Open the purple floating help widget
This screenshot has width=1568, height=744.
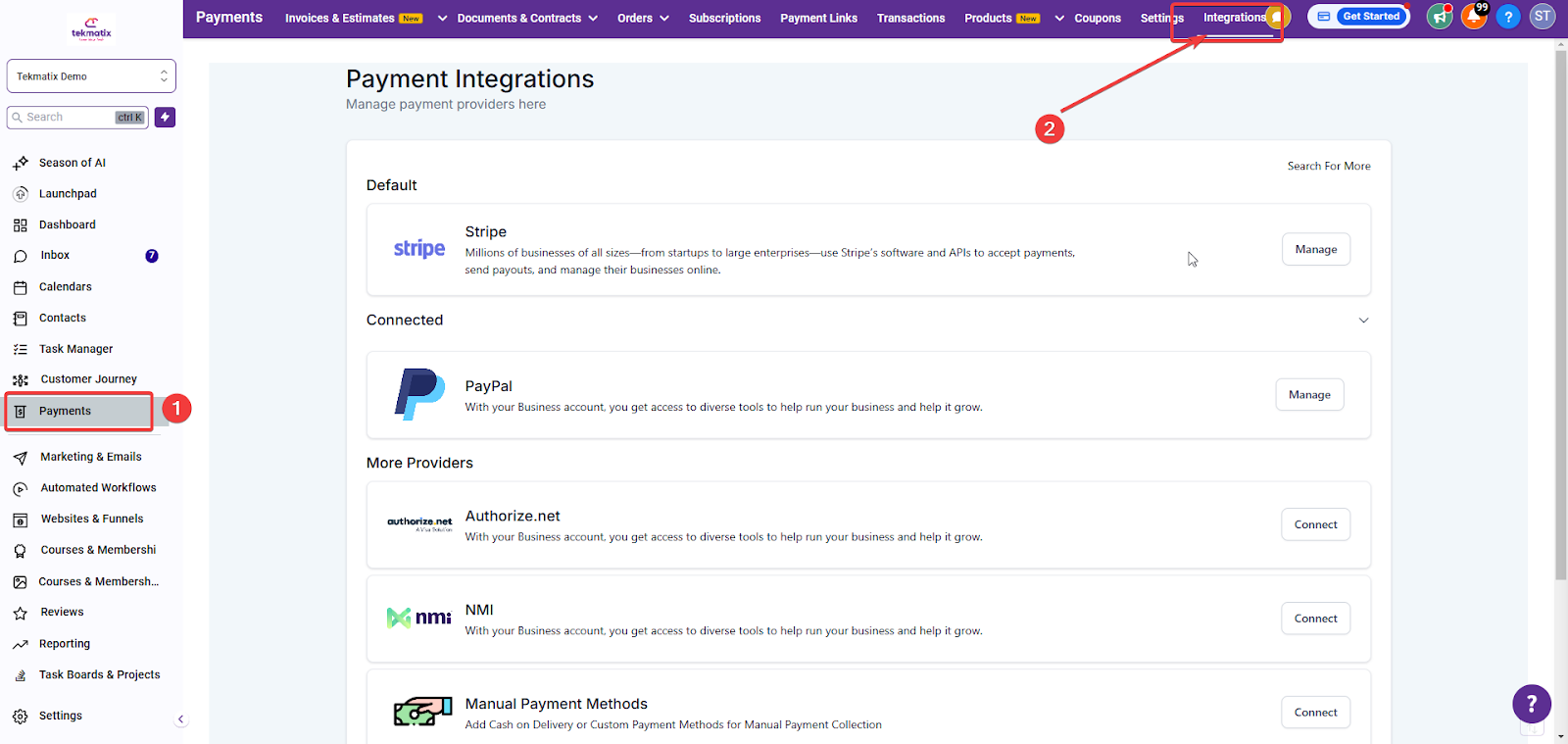[1532, 704]
